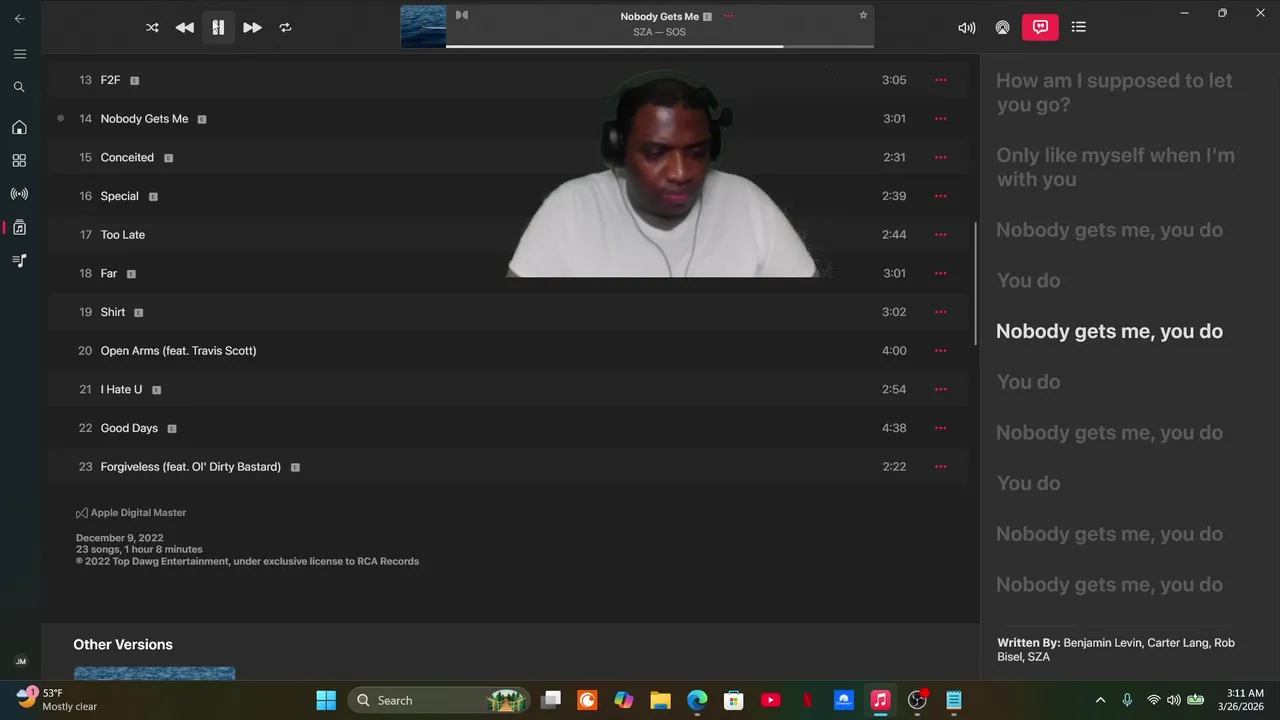Open AirPlay output options
This screenshot has height=720, width=1280.
(x=1002, y=28)
